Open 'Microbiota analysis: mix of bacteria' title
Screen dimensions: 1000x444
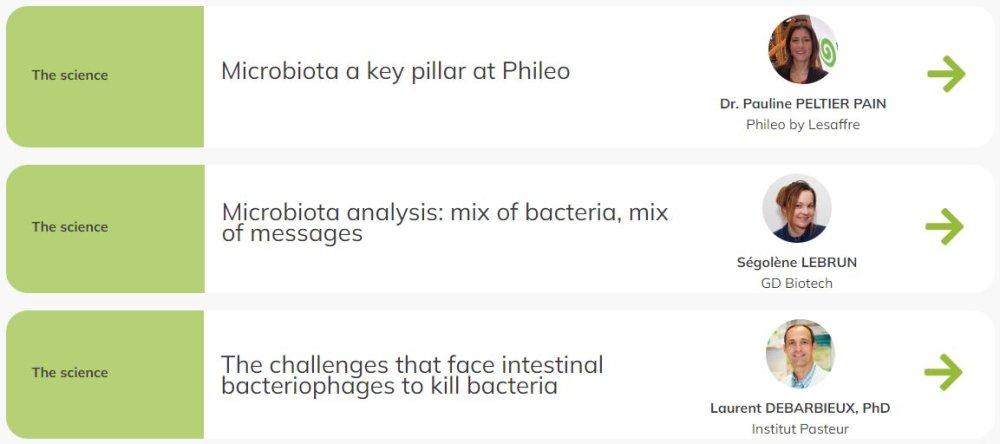(x=444, y=223)
